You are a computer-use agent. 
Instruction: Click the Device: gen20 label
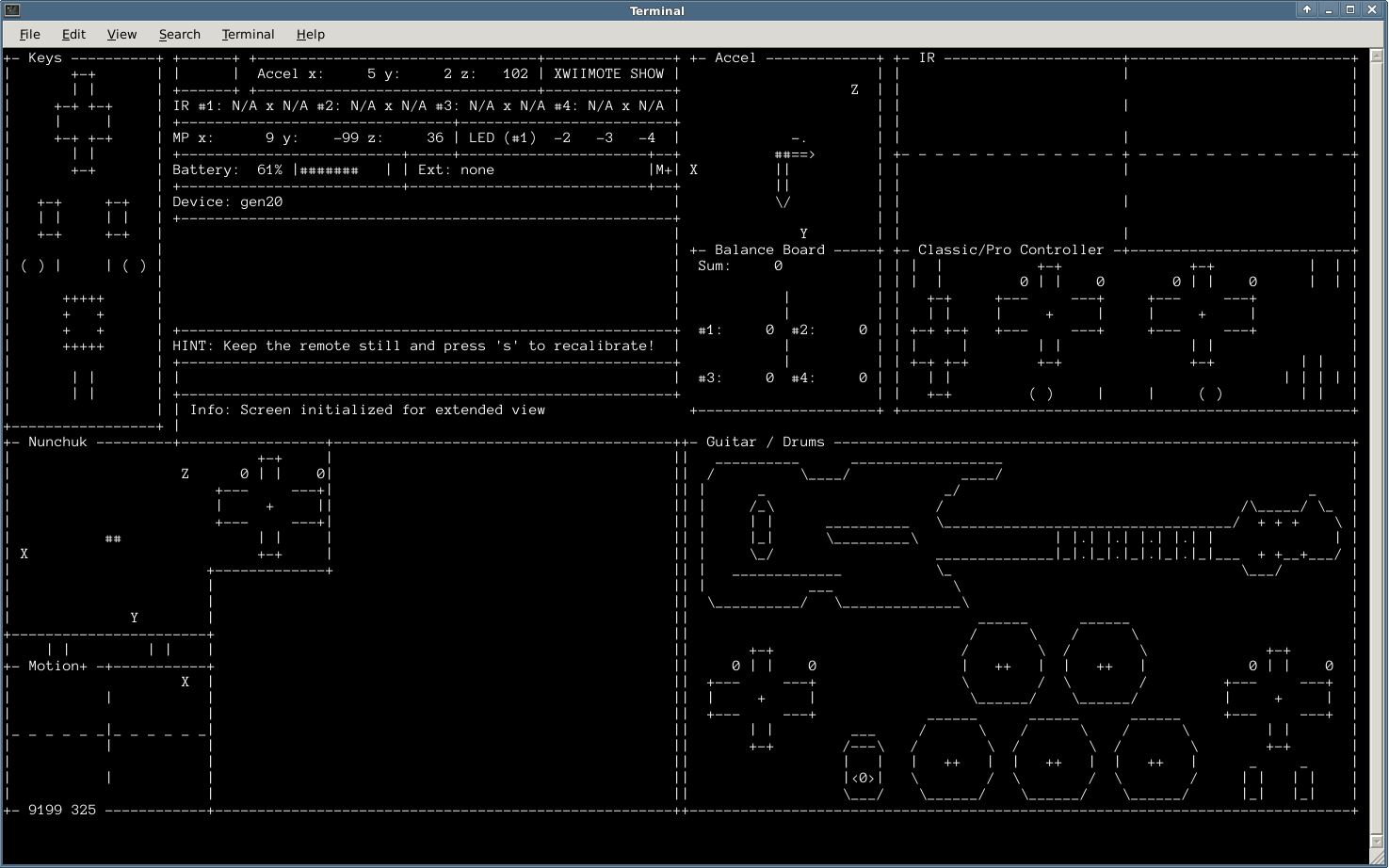click(226, 201)
